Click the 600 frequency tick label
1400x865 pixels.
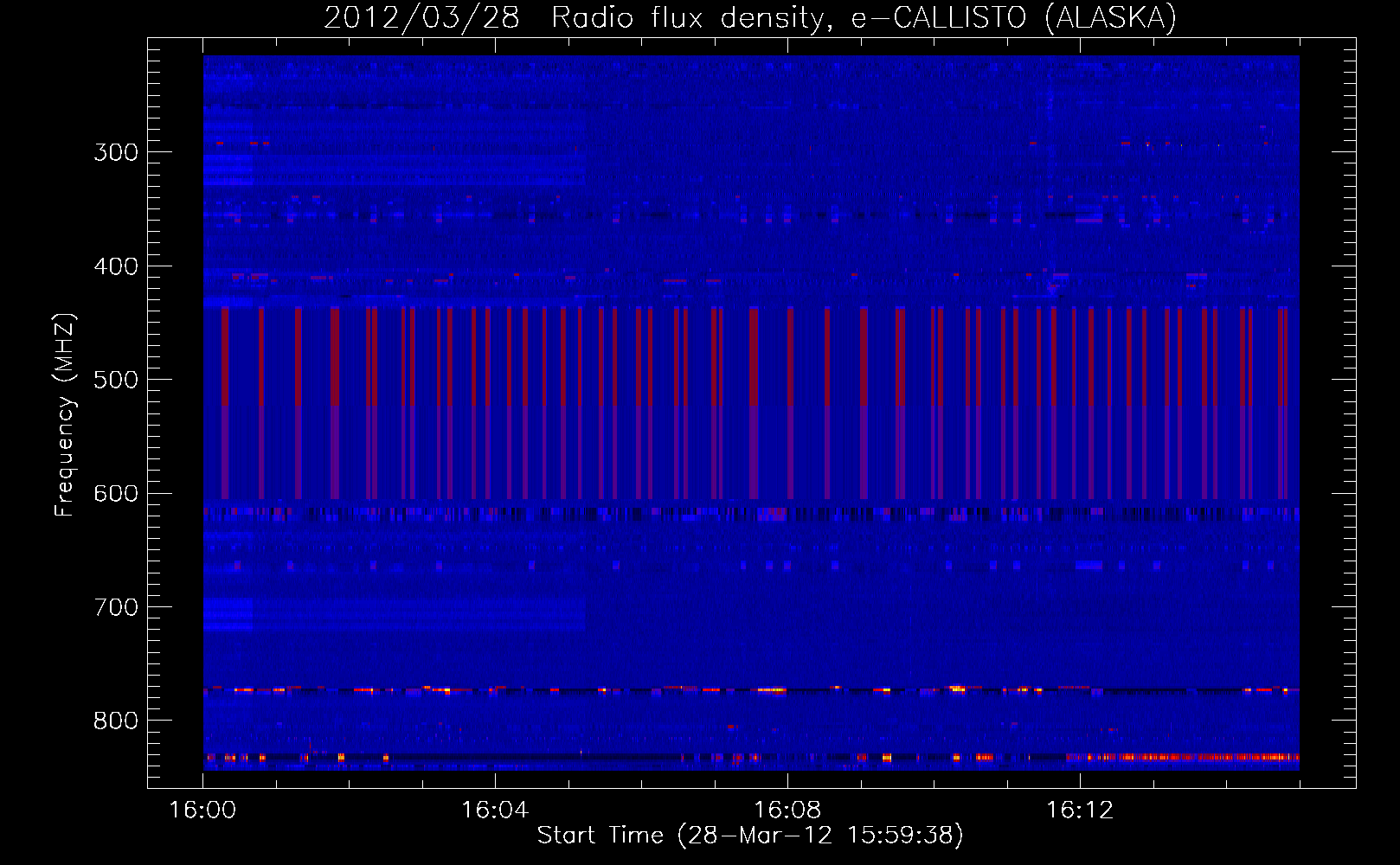[x=116, y=494]
